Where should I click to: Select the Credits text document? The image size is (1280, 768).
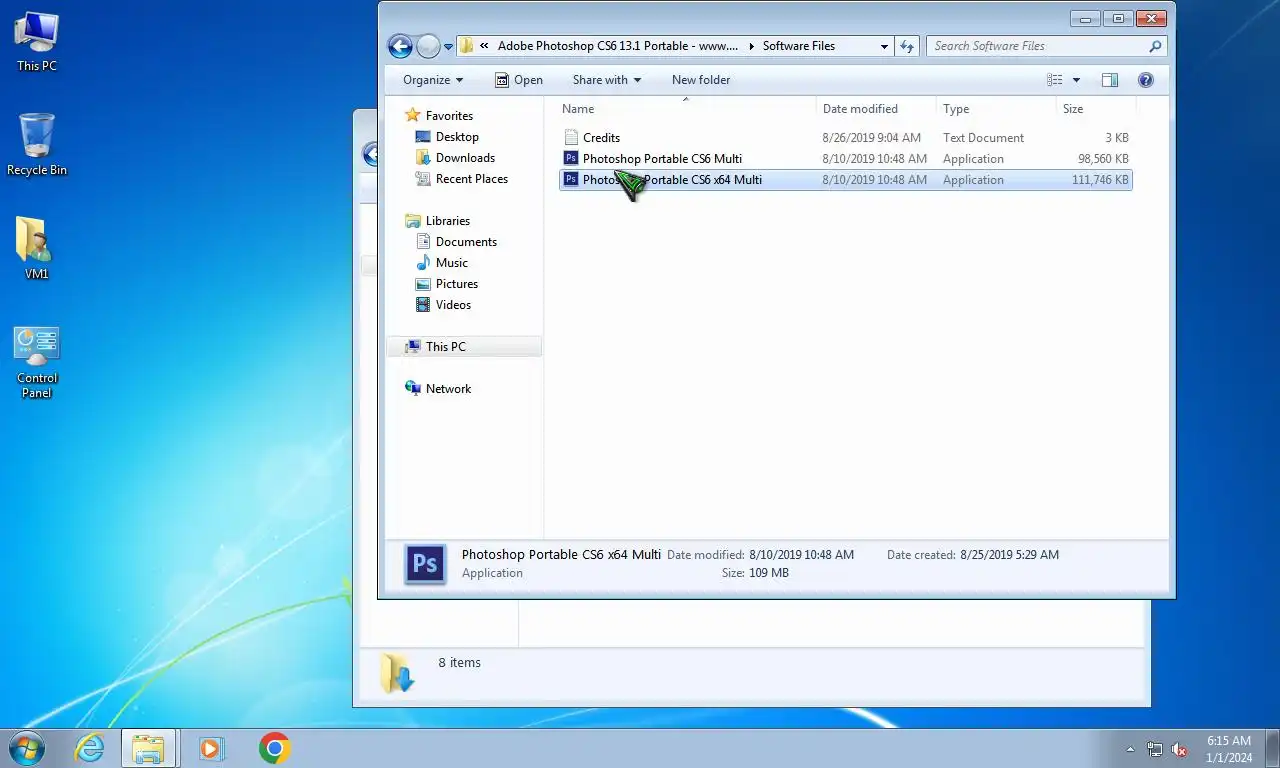[845, 138]
